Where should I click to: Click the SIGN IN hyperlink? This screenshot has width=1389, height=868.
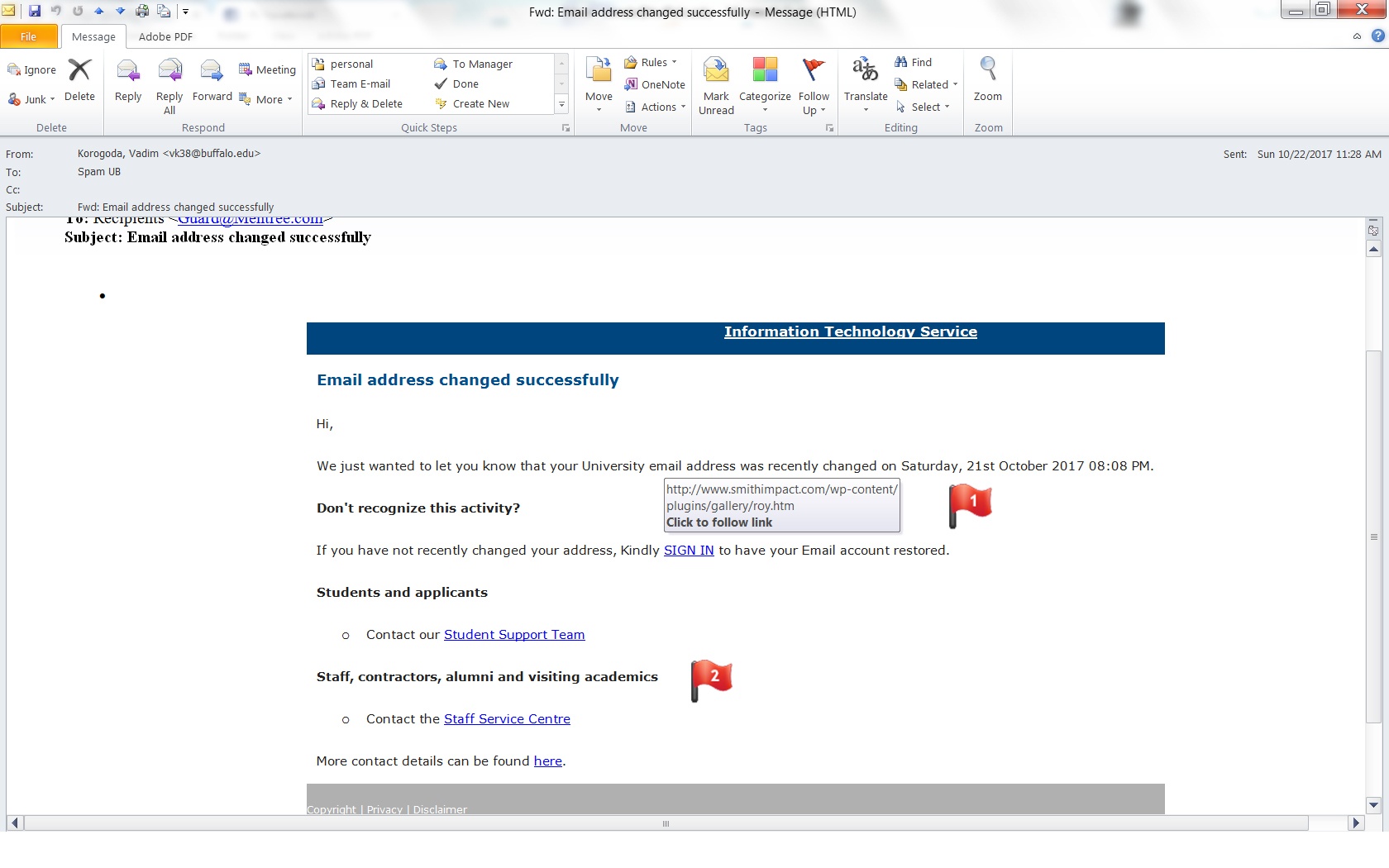[x=689, y=551]
